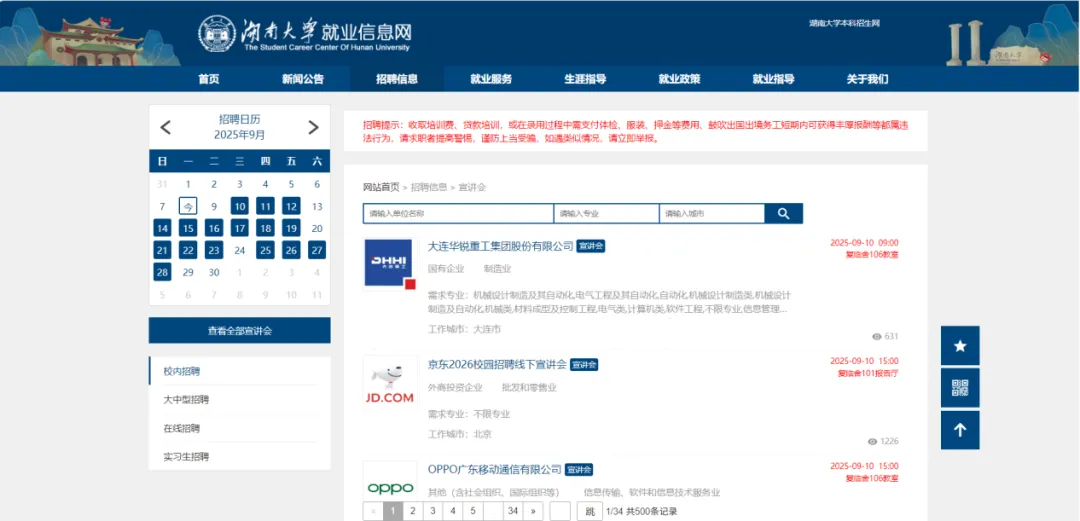
Task: Go to next month in recruitment calendar
Action: [313, 127]
